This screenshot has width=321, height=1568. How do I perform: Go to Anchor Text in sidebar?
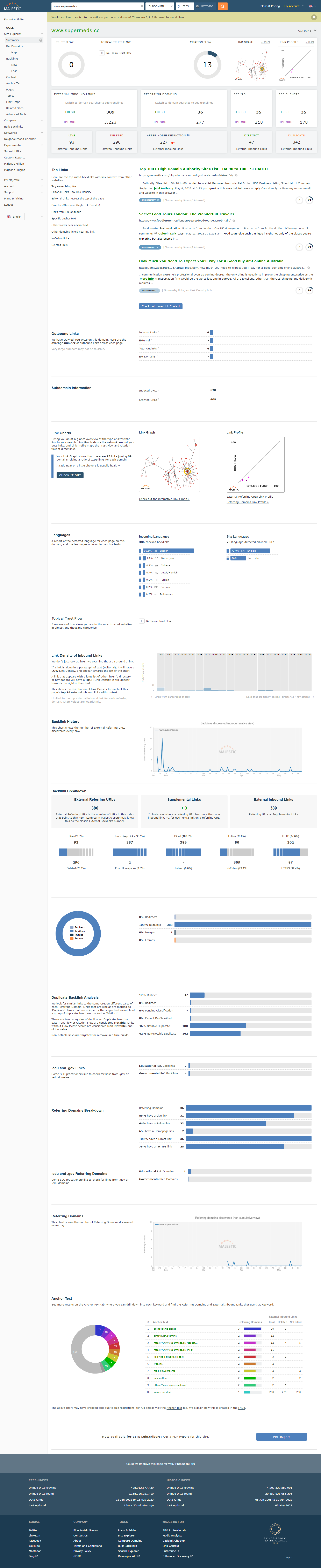(x=14, y=83)
